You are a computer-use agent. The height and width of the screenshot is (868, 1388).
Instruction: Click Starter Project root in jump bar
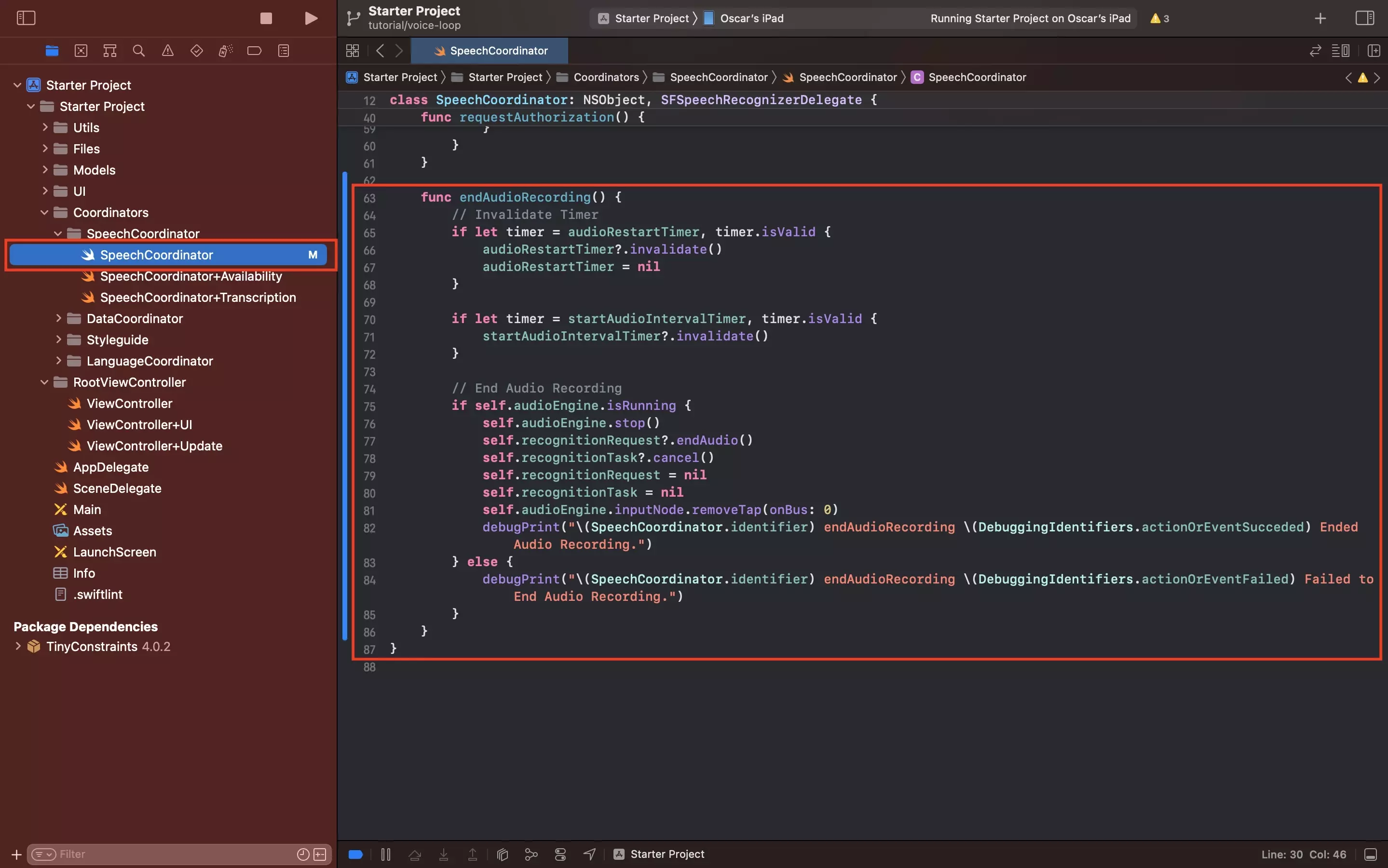(392, 77)
